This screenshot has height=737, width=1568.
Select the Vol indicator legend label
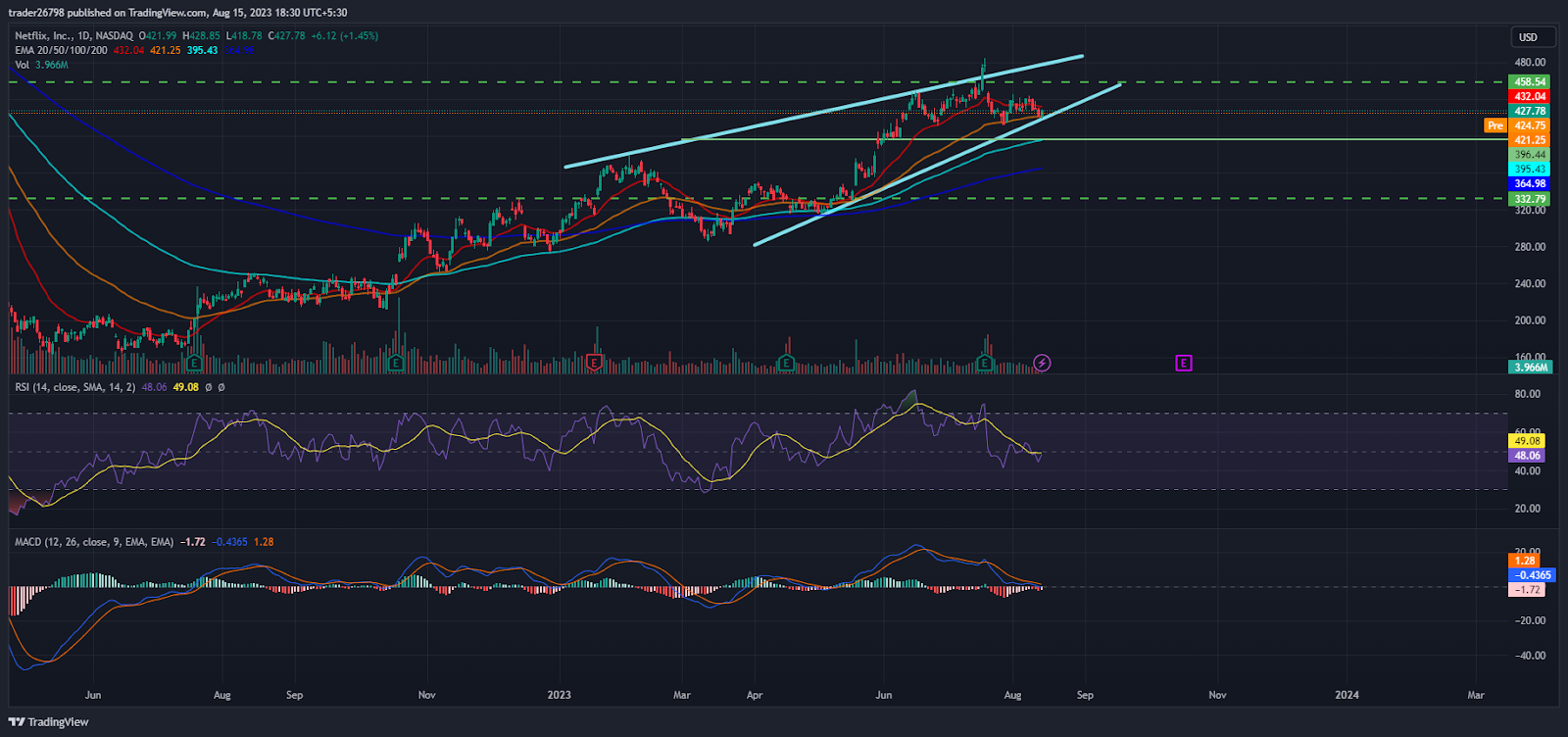coord(22,65)
